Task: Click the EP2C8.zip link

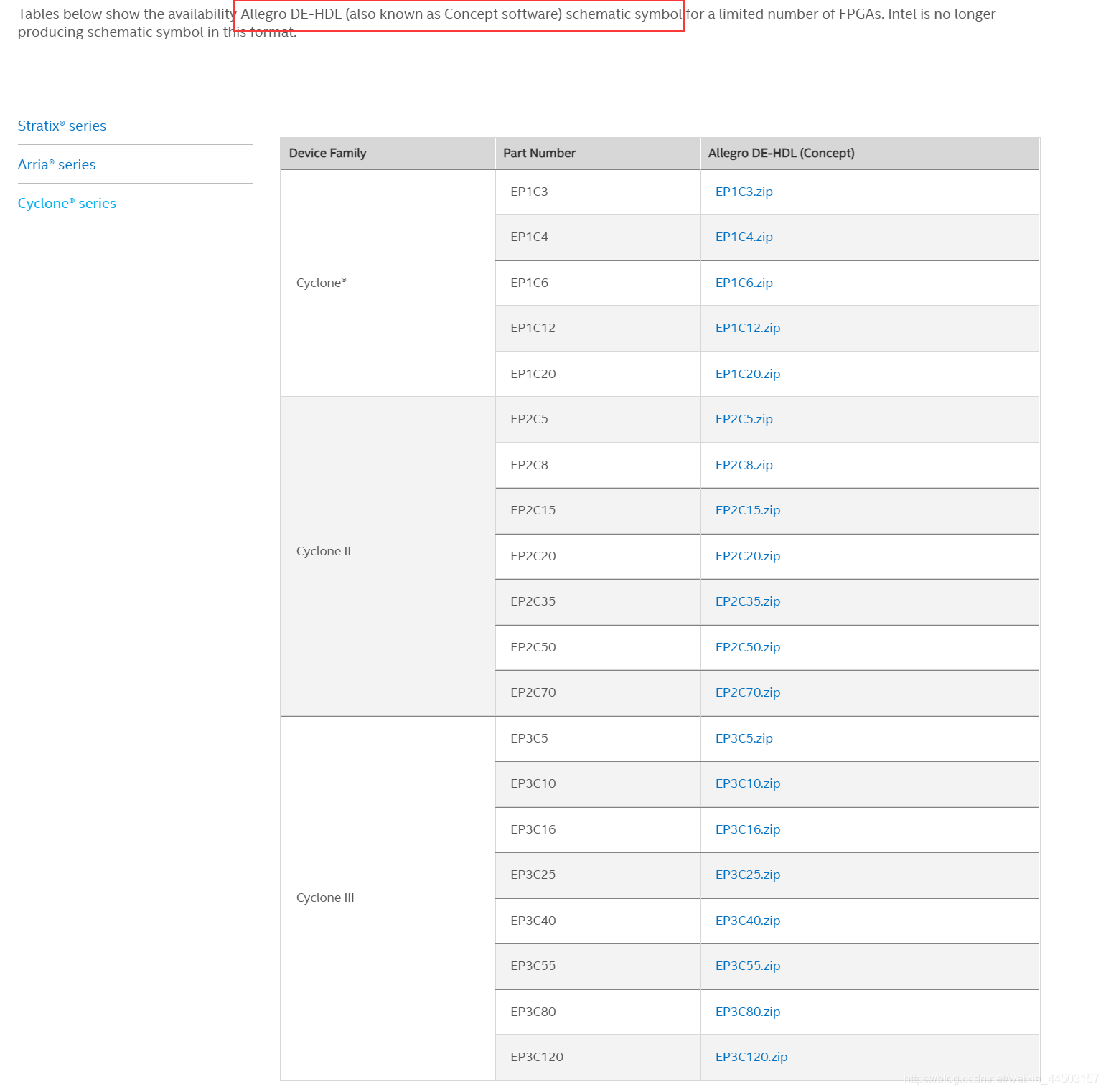Action: click(744, 465)
